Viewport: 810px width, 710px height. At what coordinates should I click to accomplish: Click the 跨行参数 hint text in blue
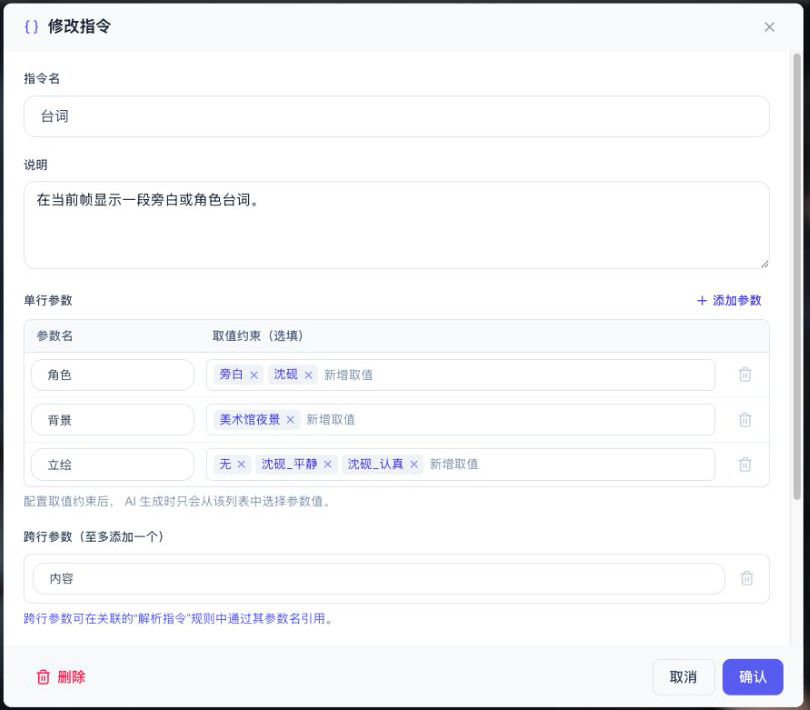coord(178,619)
